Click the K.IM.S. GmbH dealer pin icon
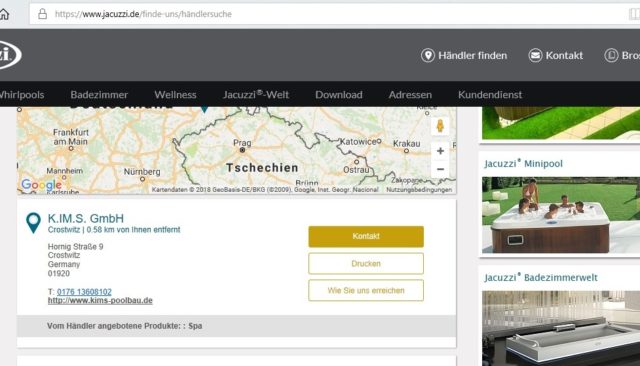Screen dimensions: 640x366 33,223
